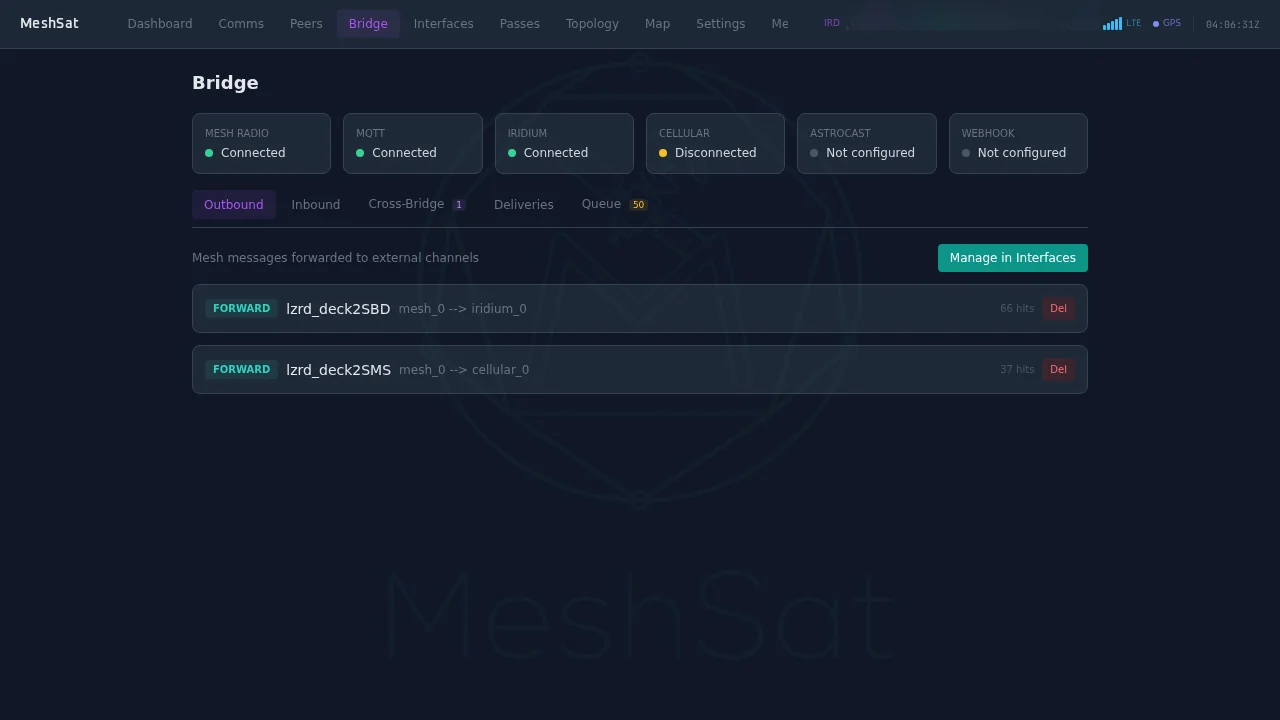Click the UTC clock timestamp

tap(1233, 23)
